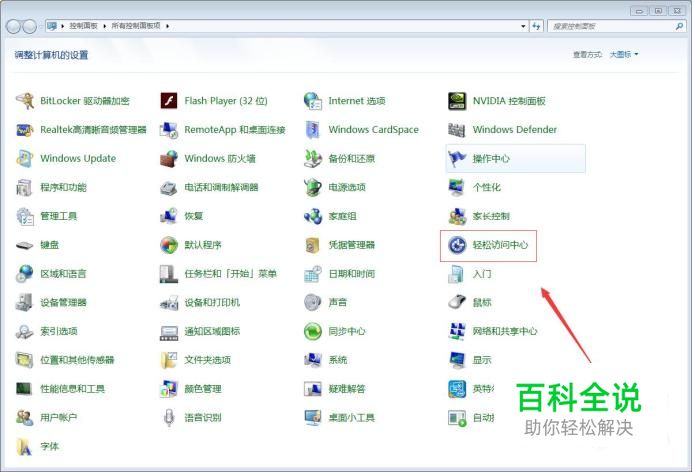The height and width of the screenshot is (472, 692).
Task: Click the control panel icon in address bar
Action: (x=52, y=26)
